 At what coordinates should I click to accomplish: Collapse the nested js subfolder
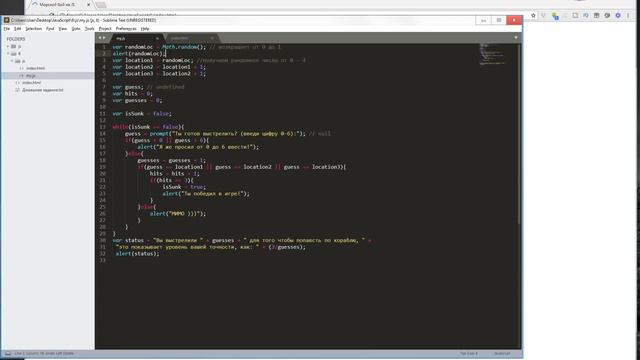pos(12,61)
